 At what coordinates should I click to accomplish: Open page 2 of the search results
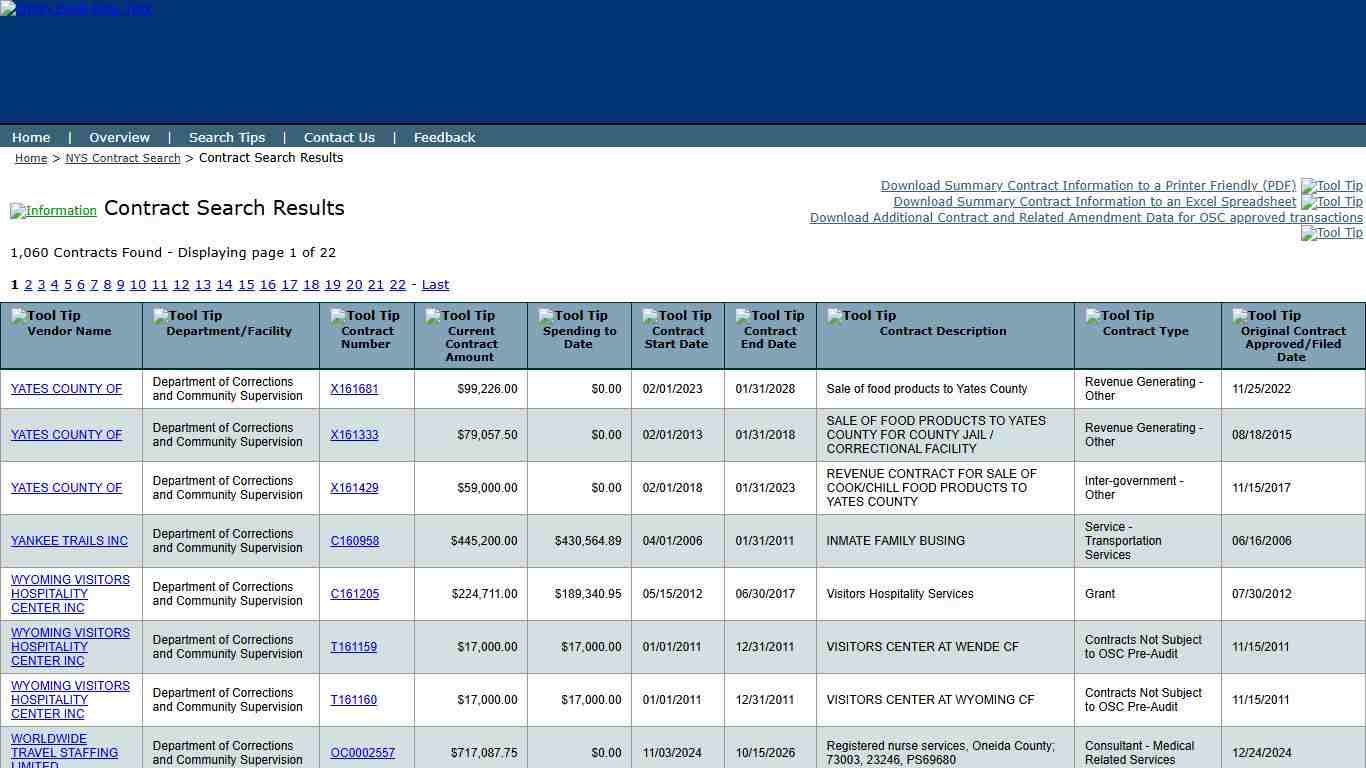coord(28,284)
